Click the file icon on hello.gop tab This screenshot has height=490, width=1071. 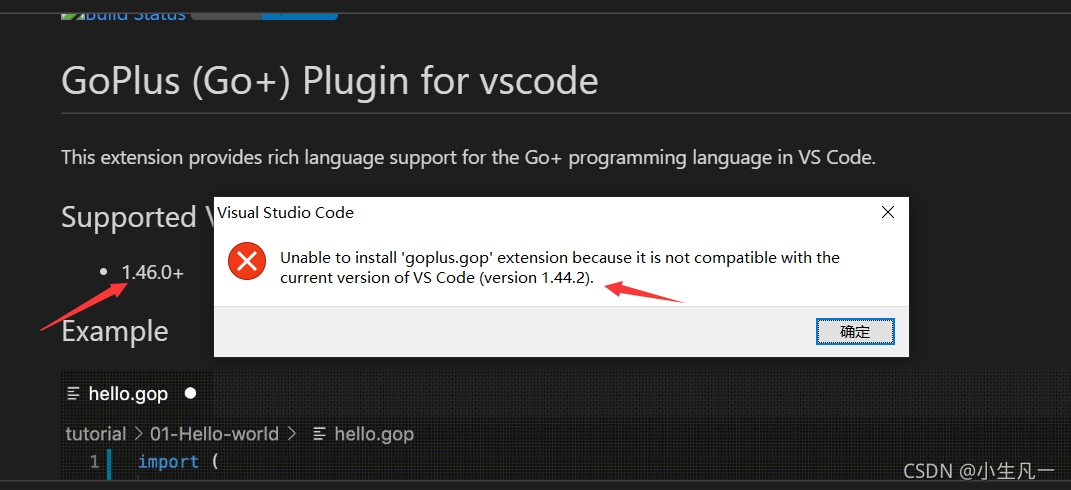pos(74,394)
